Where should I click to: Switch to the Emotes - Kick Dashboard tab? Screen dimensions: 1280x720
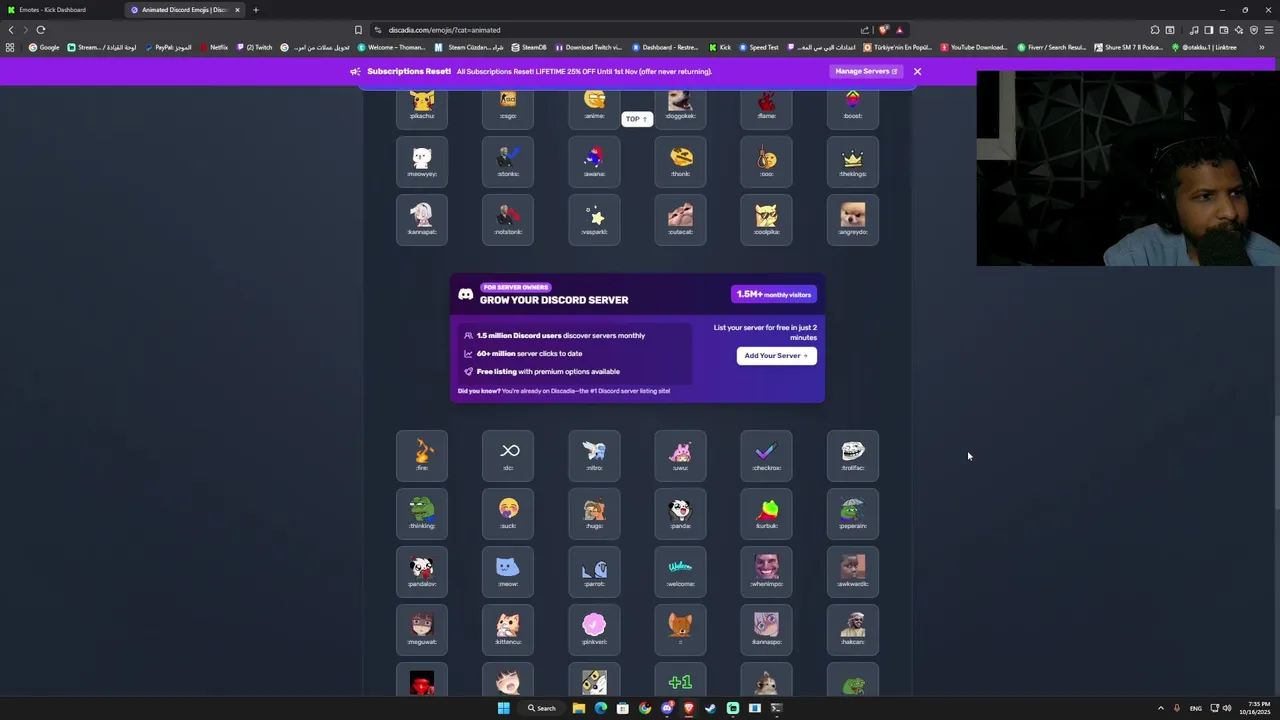(x=58, y=10)
